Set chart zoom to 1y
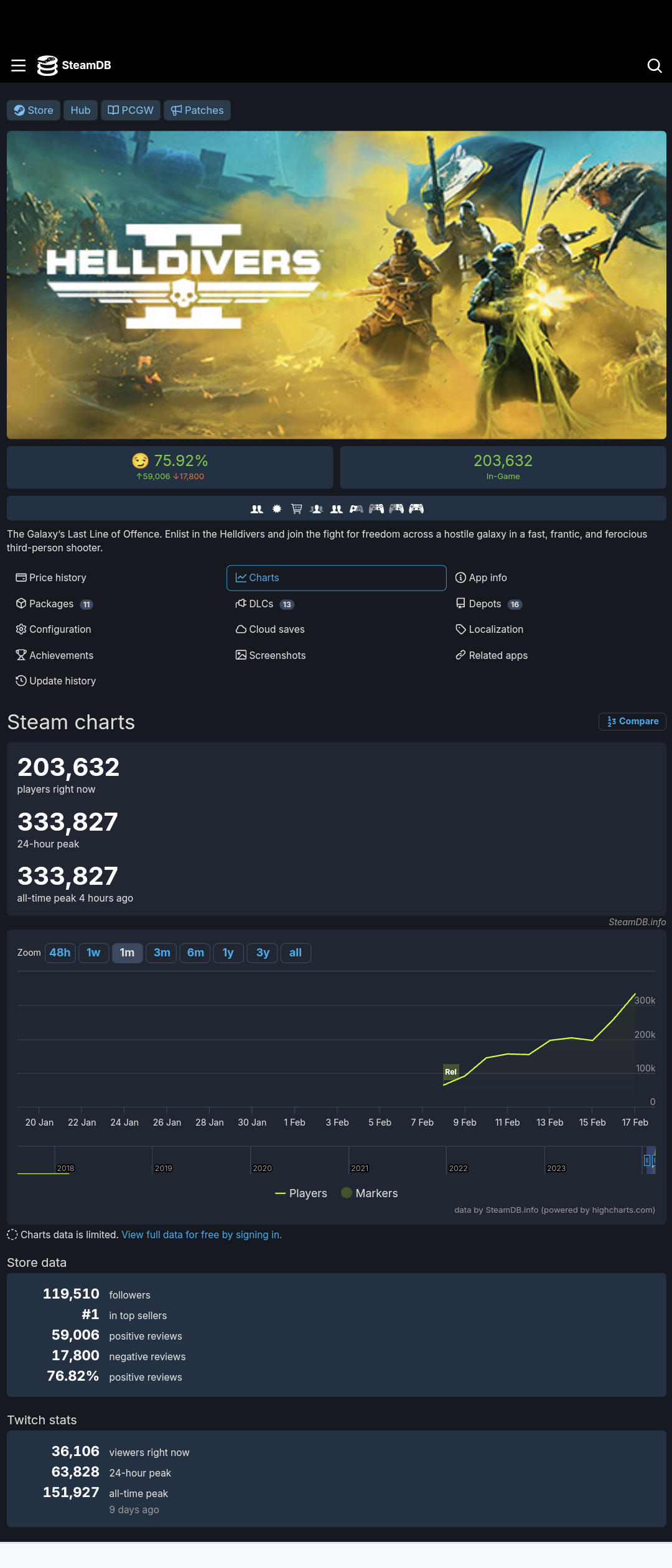The height and width of the screenshot is (1568, 672). tap(228, 953)
